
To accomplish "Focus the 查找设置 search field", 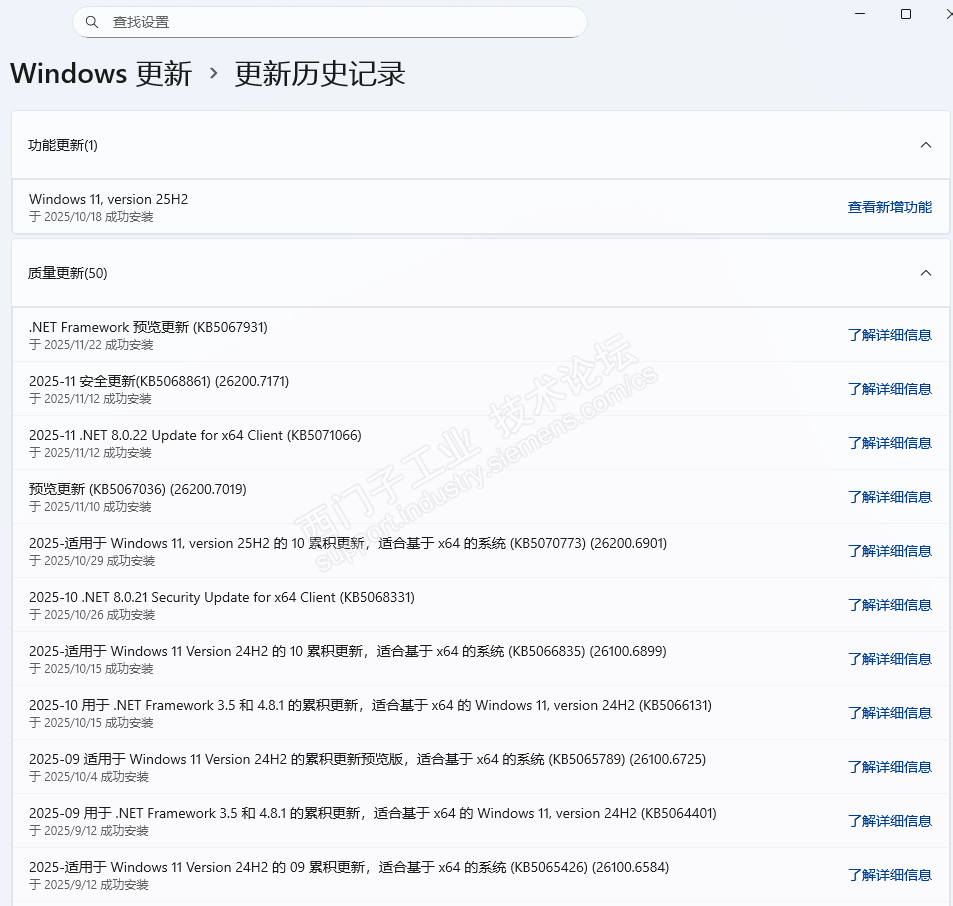I will (x=330, y=22).
